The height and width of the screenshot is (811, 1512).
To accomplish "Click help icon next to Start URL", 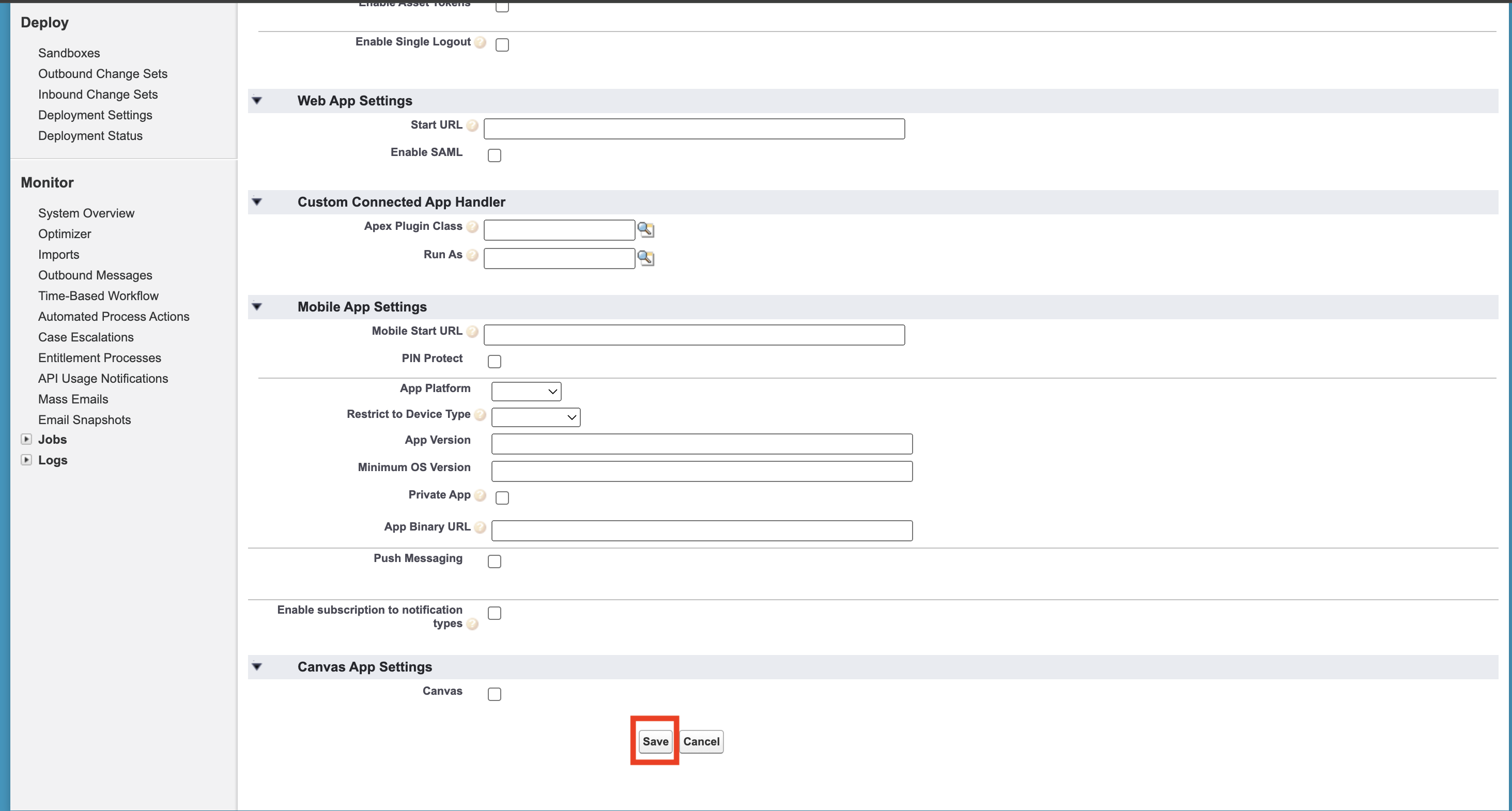I will tap(472, 126).
